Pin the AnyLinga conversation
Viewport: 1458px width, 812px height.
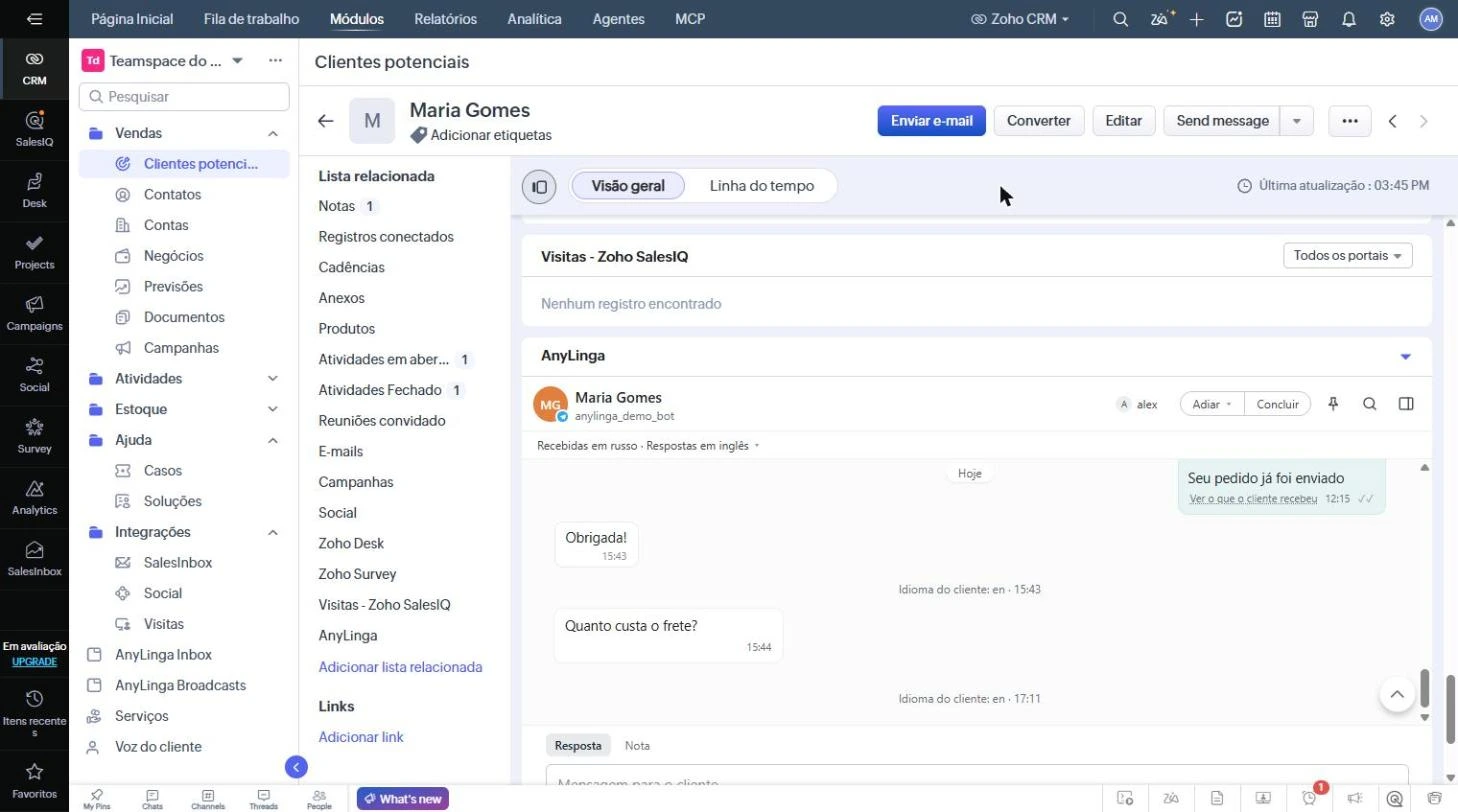click(x=1333, y=404)
